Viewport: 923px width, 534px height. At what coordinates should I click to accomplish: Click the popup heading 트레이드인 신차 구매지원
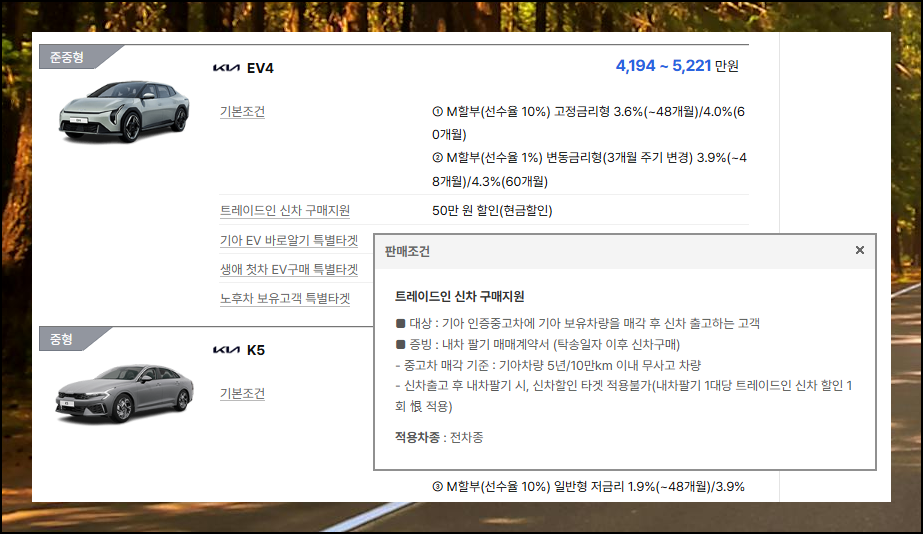tap(459, 296)
